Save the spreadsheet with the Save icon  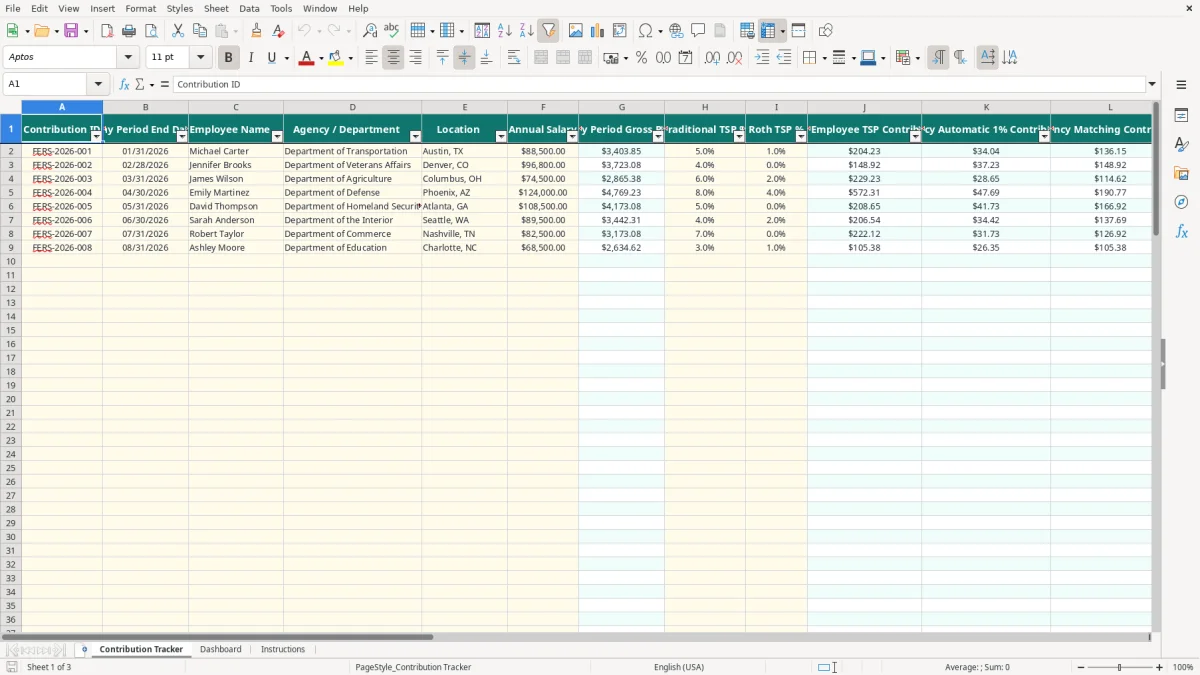(x=71, y=31)
